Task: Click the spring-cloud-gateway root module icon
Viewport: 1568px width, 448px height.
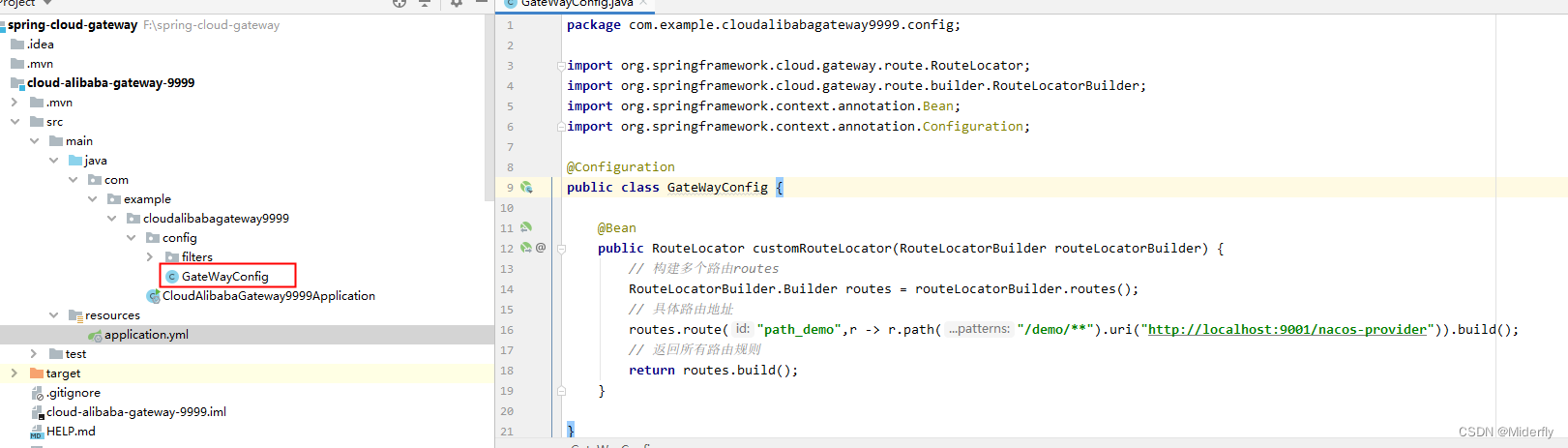Action: click(x=3, y=25)
